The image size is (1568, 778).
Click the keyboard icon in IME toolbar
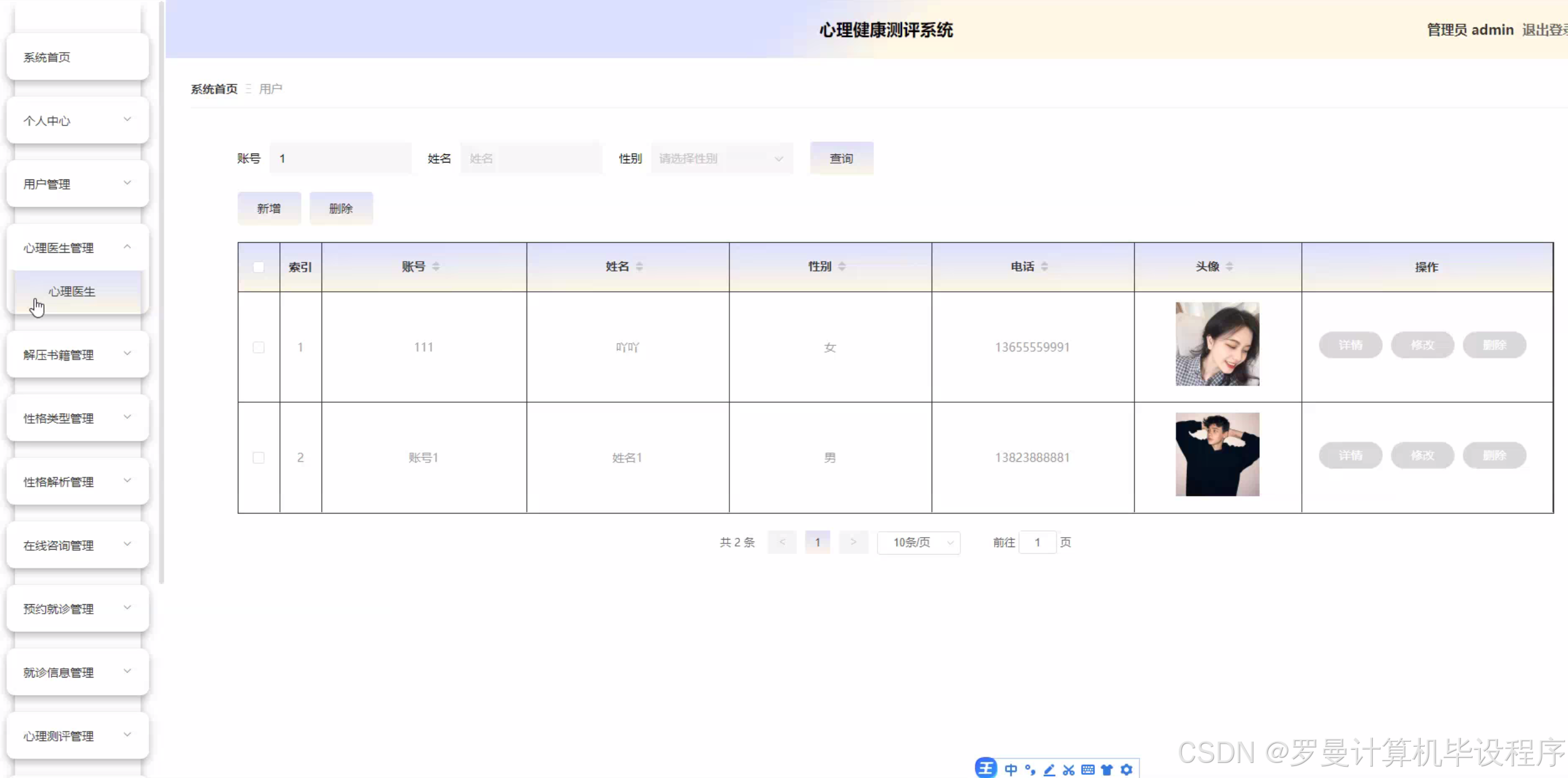(1088, 770)
